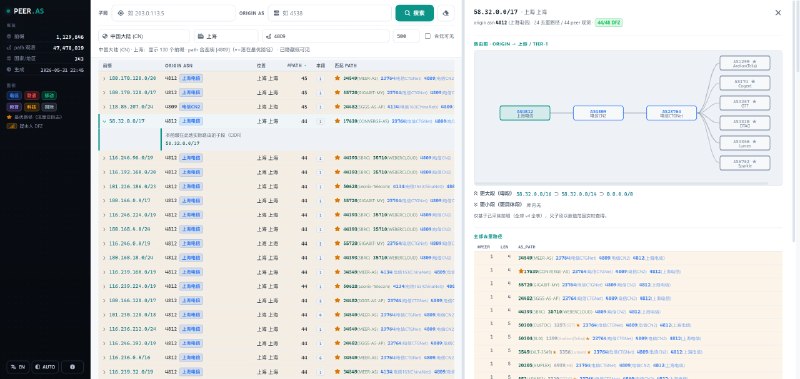The width and height of the screenshot is (800, 379).
Task: Click the grey 国际 legend tag
Action: pos(49,107)
